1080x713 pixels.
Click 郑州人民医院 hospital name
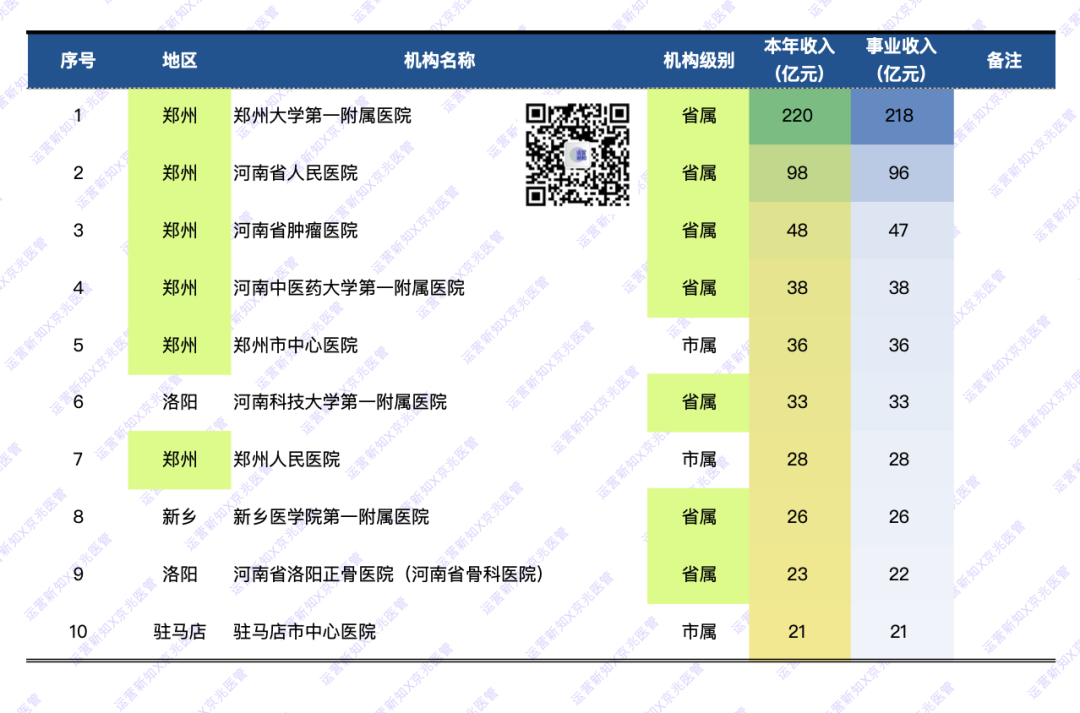[287, 459]
